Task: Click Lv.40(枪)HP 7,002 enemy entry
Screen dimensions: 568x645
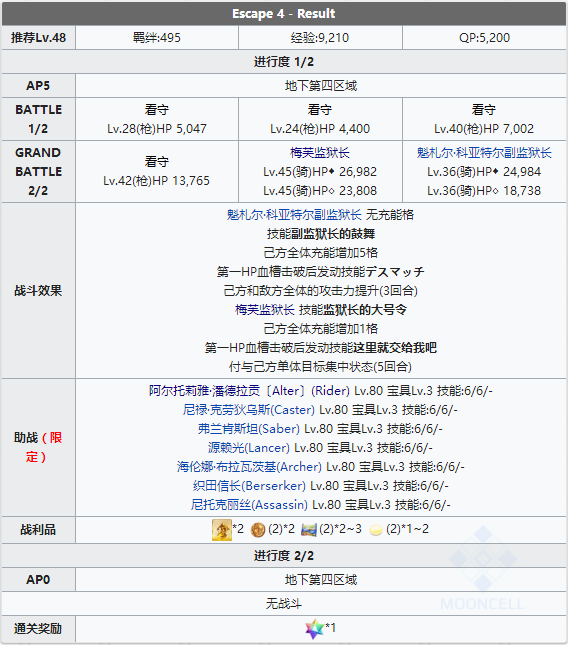Action: pyautogui.click(x=484, y=129)
